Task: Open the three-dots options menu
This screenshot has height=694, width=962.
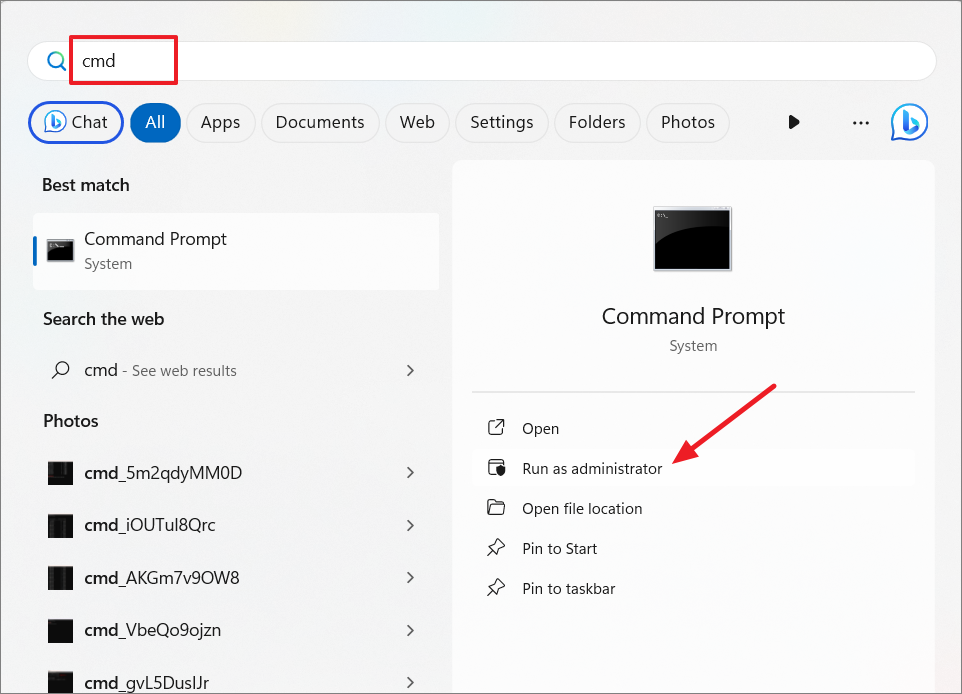Action: tap(861, 123)
